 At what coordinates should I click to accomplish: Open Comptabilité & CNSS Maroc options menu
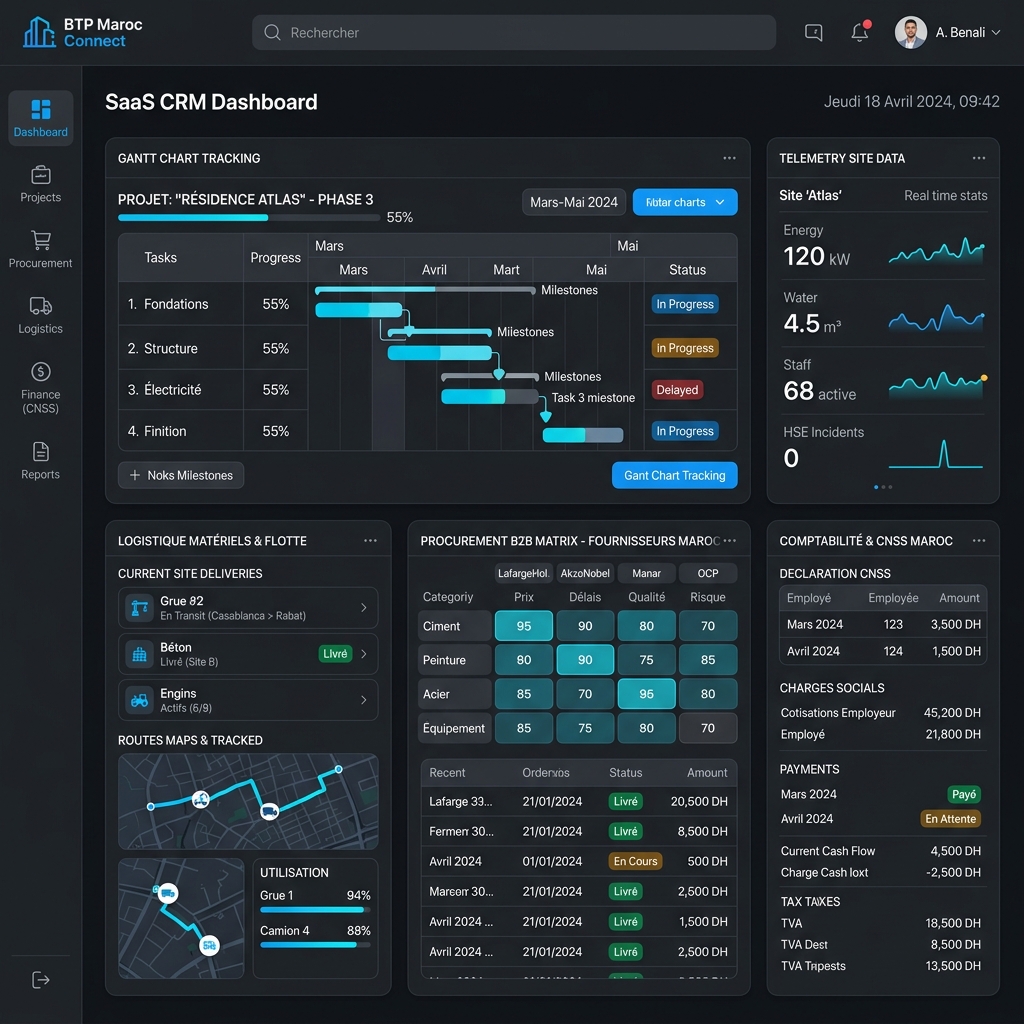[979, 541]
